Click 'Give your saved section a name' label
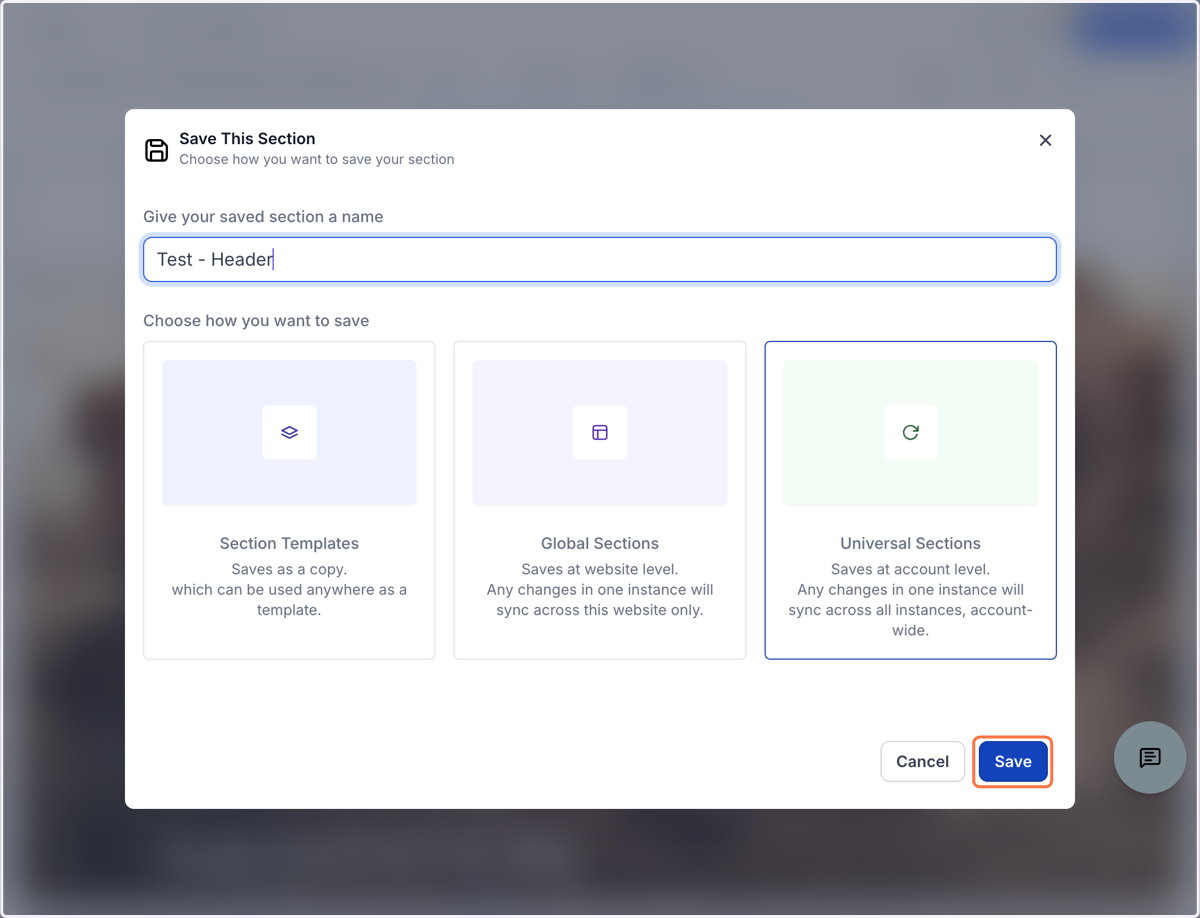This screenshot has width=1200, height=918. pyautogui.click(x=263, y=217)
